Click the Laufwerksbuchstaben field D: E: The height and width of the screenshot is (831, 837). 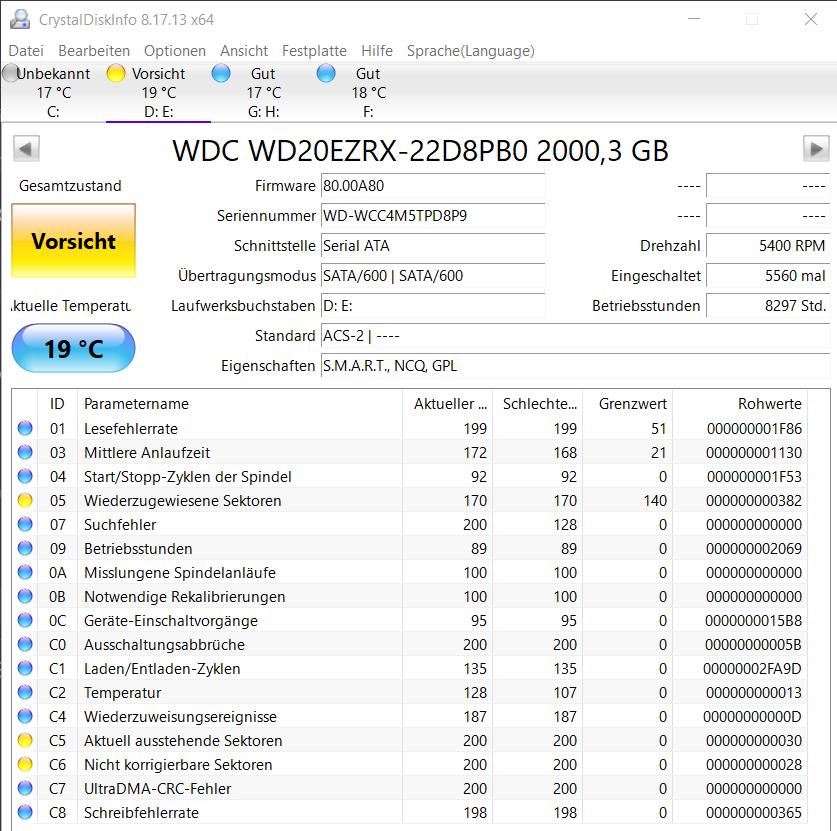click(433, 306)
